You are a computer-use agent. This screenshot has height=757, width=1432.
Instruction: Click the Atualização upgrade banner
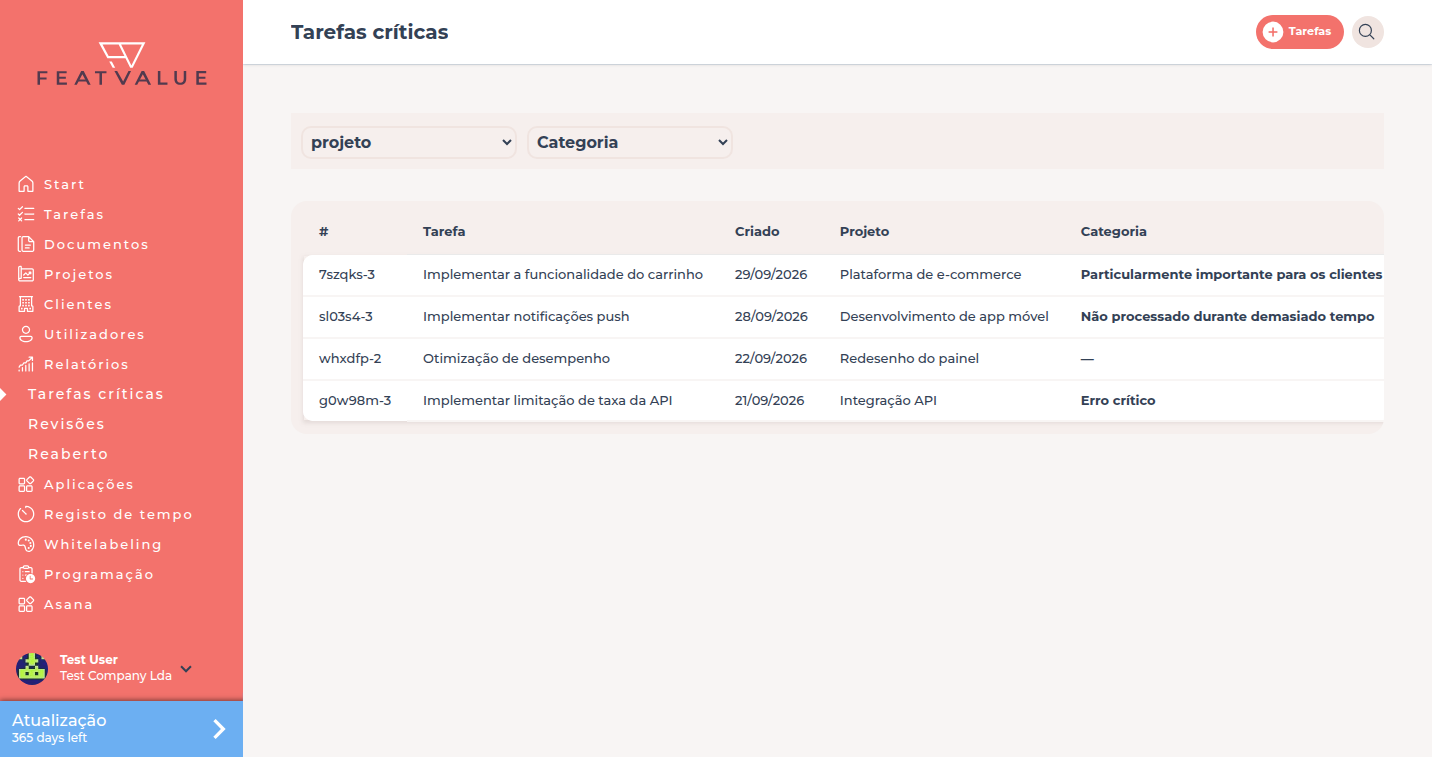121,729
